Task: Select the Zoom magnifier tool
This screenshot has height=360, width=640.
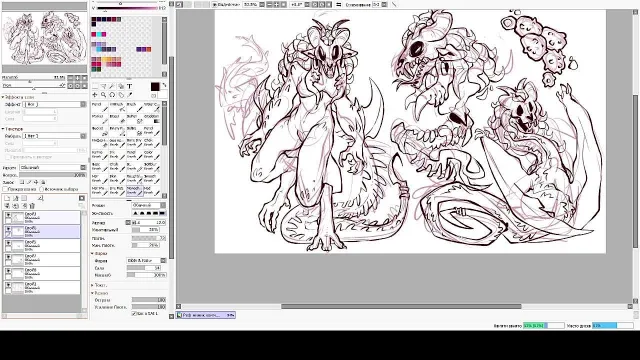Action: click(103, 95)
